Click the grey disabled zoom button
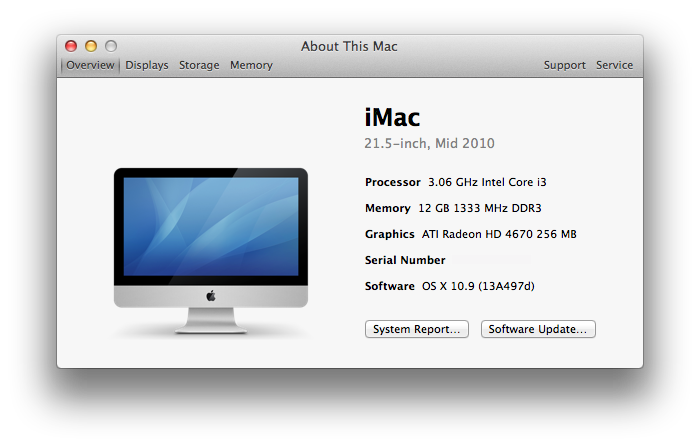This screenshot has height=447, width=700. click(111, 46)
